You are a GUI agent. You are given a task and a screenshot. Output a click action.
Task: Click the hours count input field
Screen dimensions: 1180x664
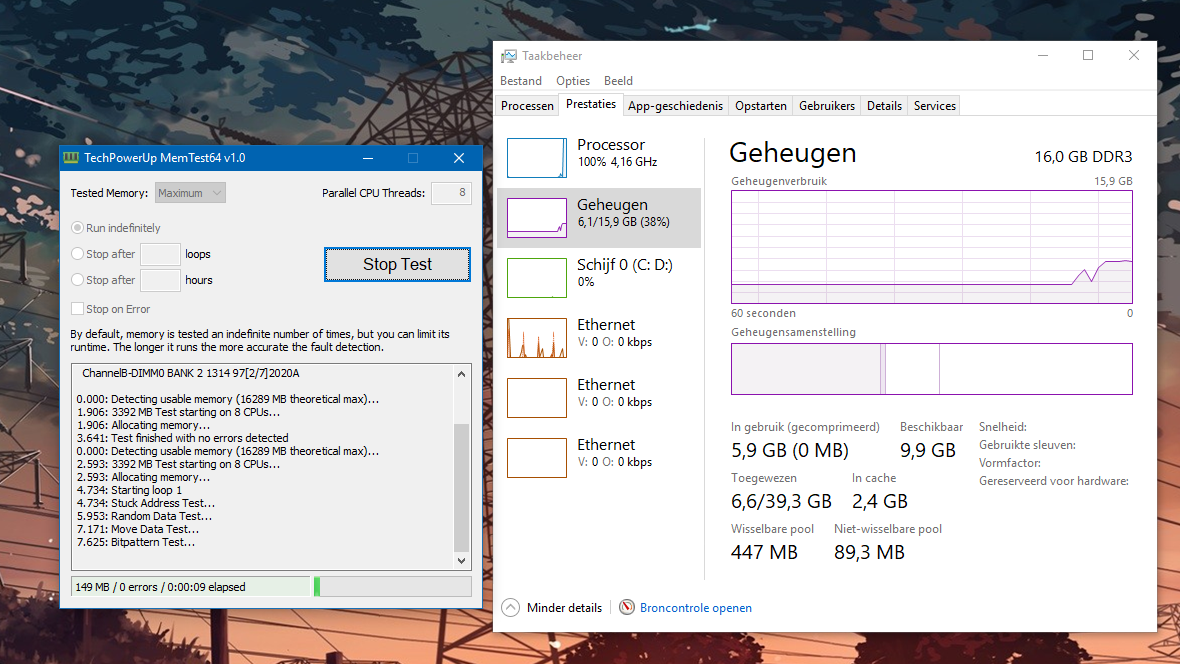pos(160,280)
